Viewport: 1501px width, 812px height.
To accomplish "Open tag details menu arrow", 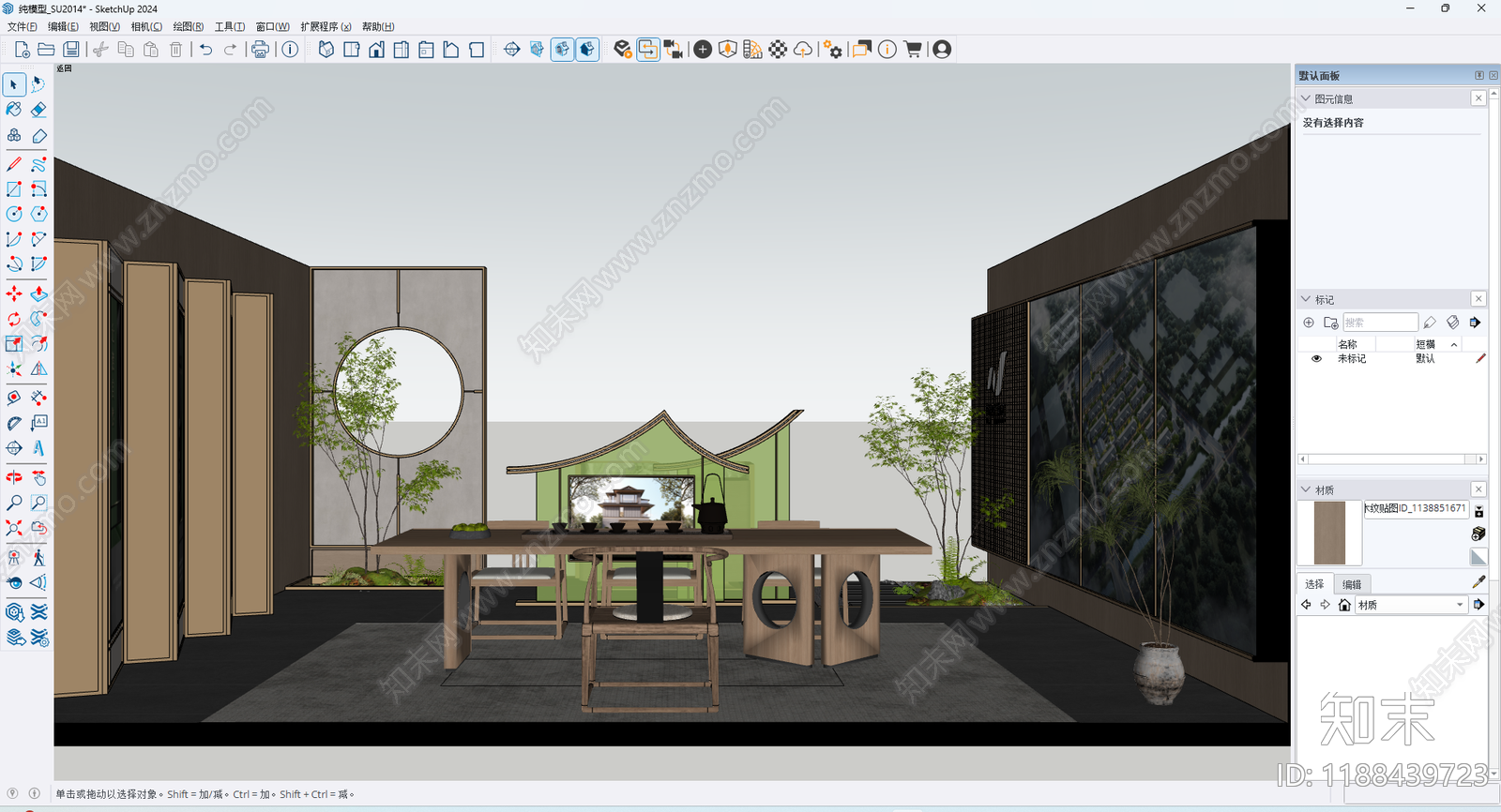I will point(1475,323).
